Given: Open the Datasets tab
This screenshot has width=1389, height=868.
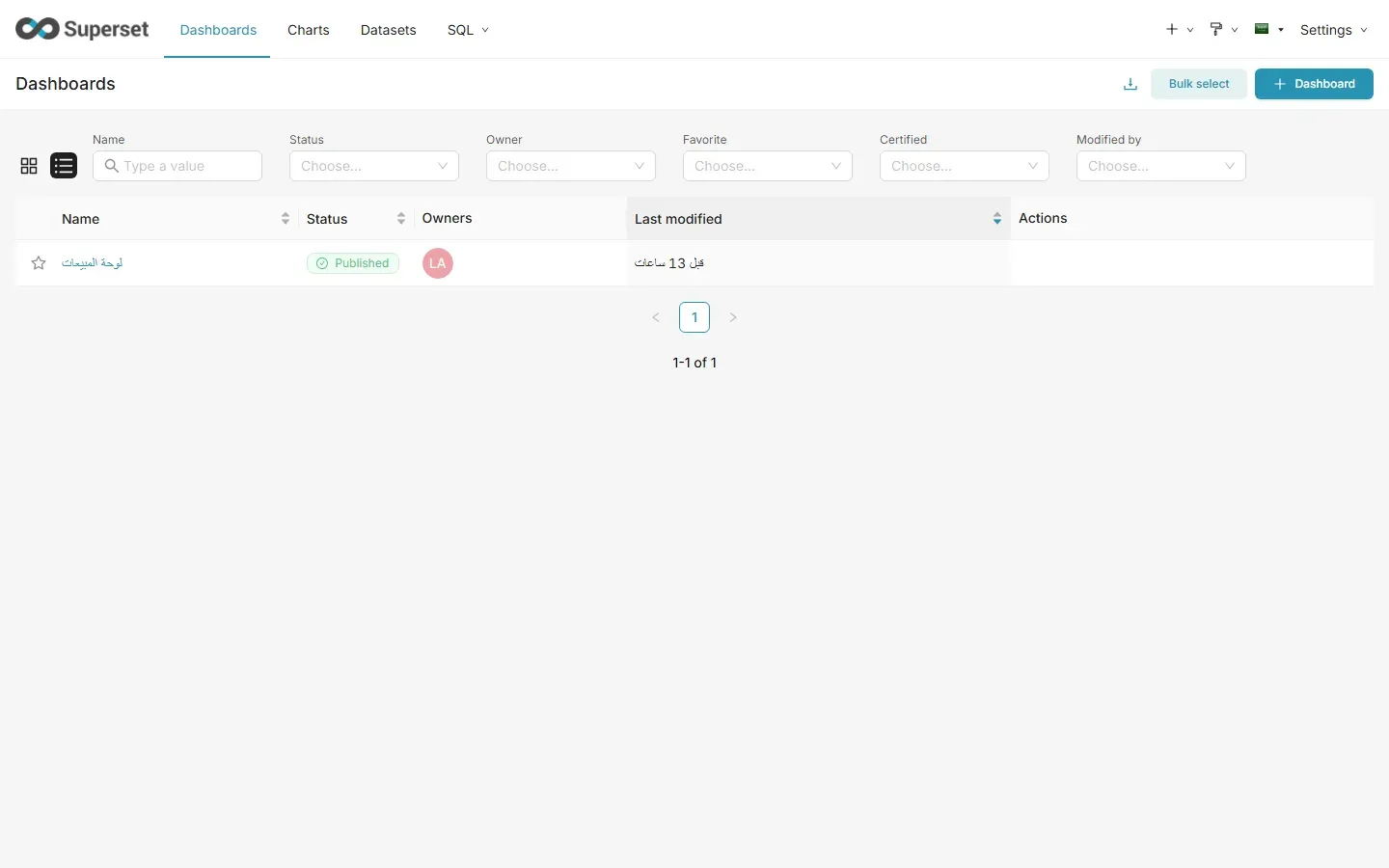Looking at the screenshot, I should tap(389, 30).
